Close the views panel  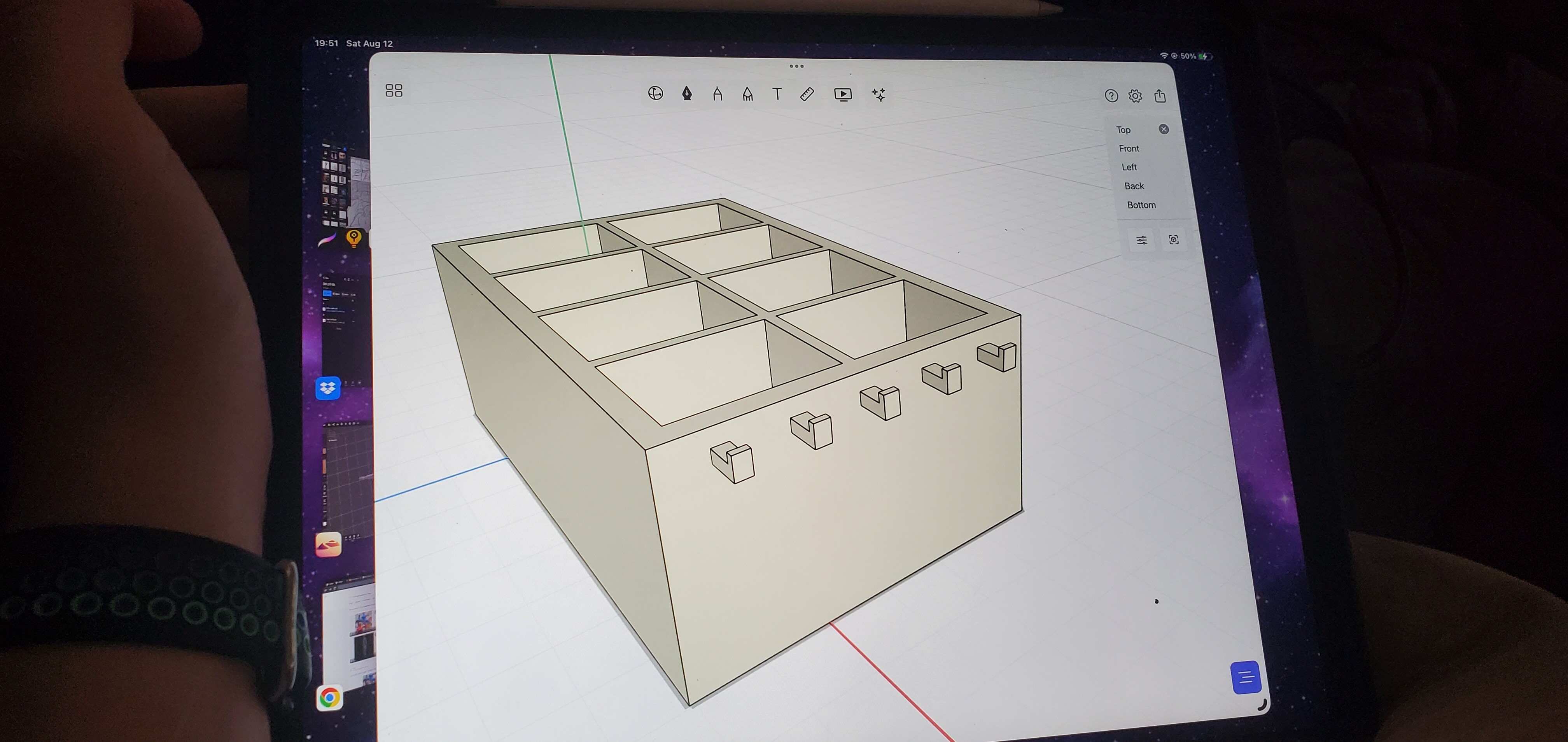pyautogui.click(x=1164, y=129)
